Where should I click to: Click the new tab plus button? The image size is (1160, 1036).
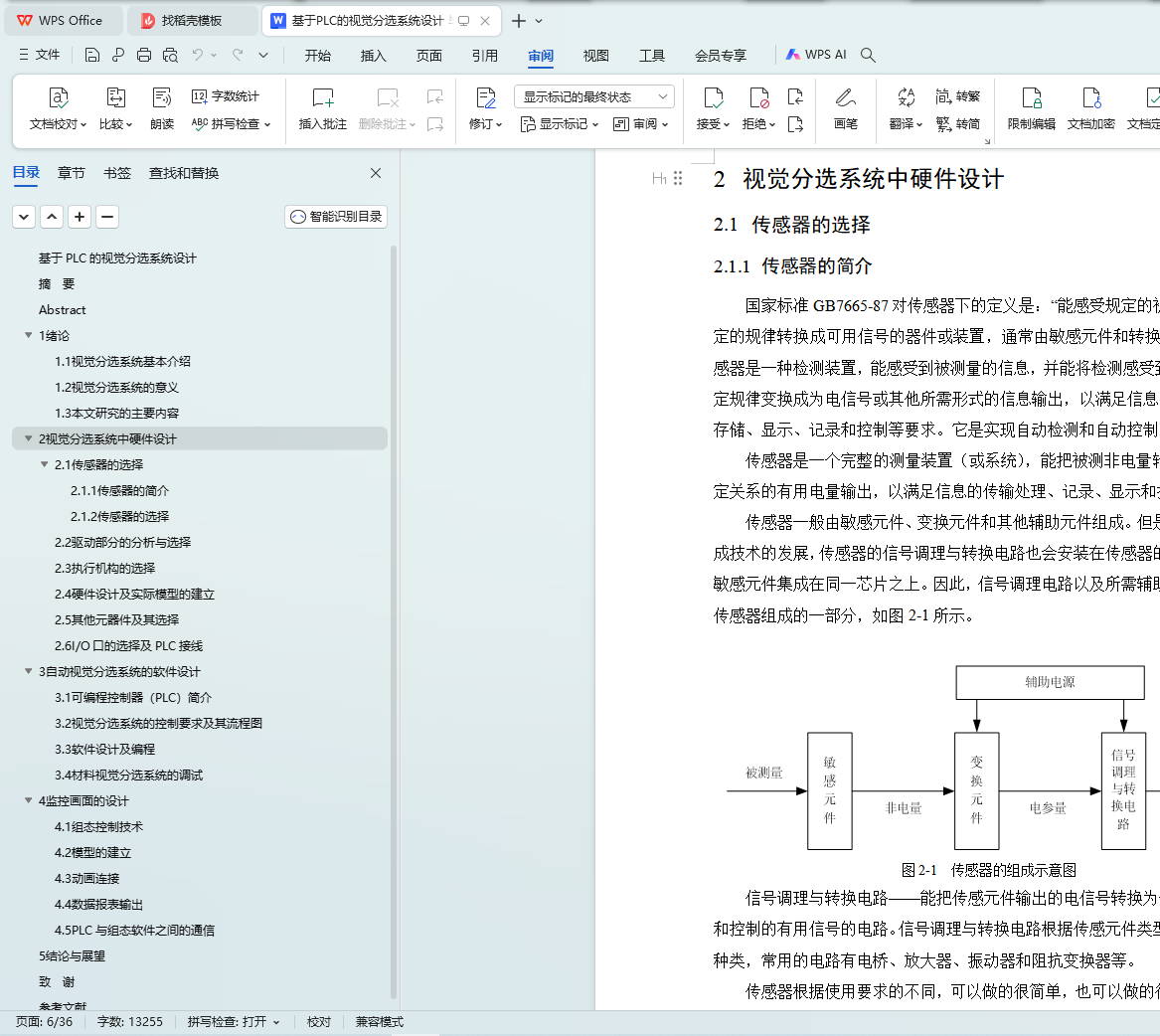(519, 21)
